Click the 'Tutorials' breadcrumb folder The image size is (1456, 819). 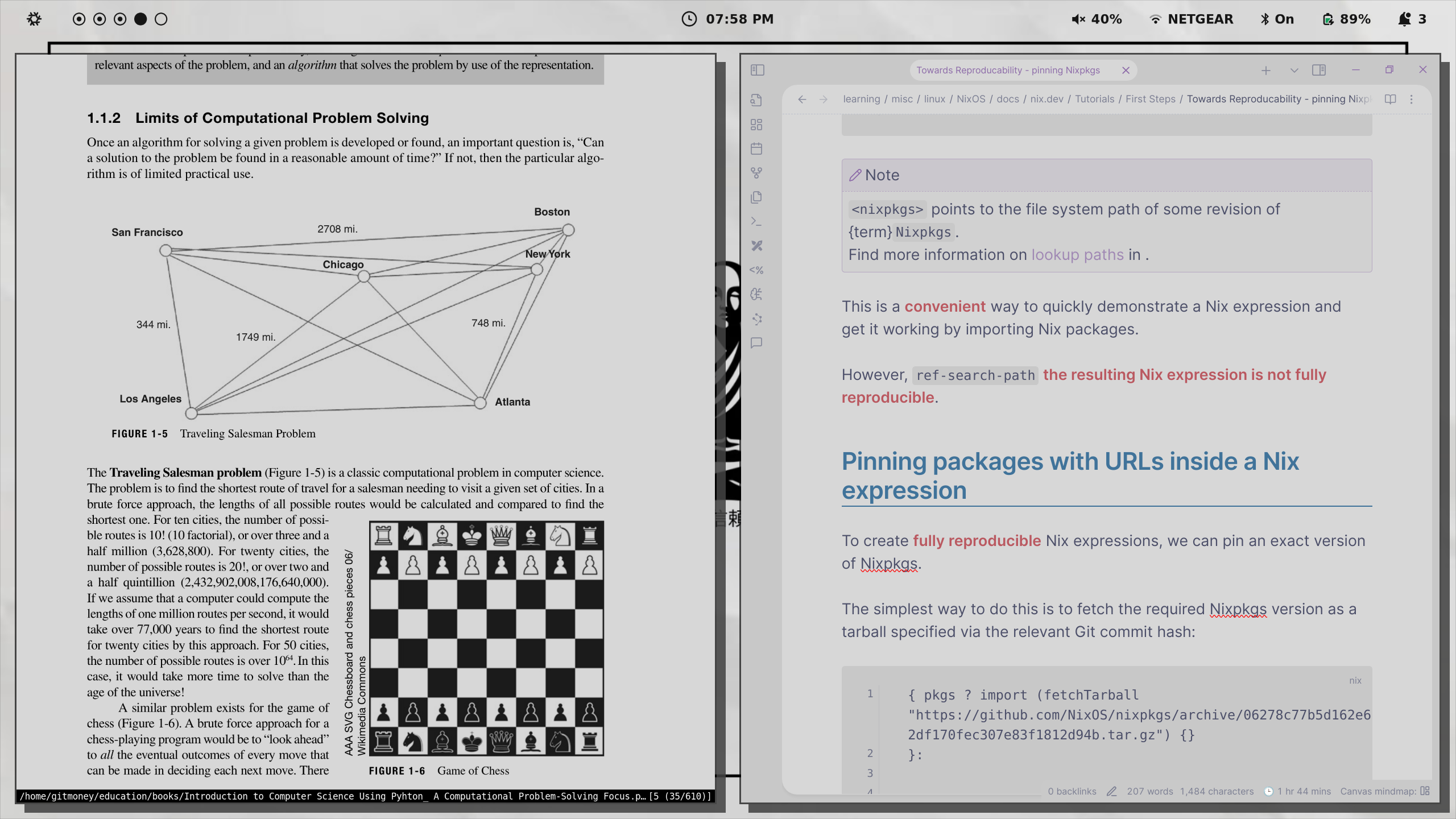pyautogui.click(x=1094, y=99)
